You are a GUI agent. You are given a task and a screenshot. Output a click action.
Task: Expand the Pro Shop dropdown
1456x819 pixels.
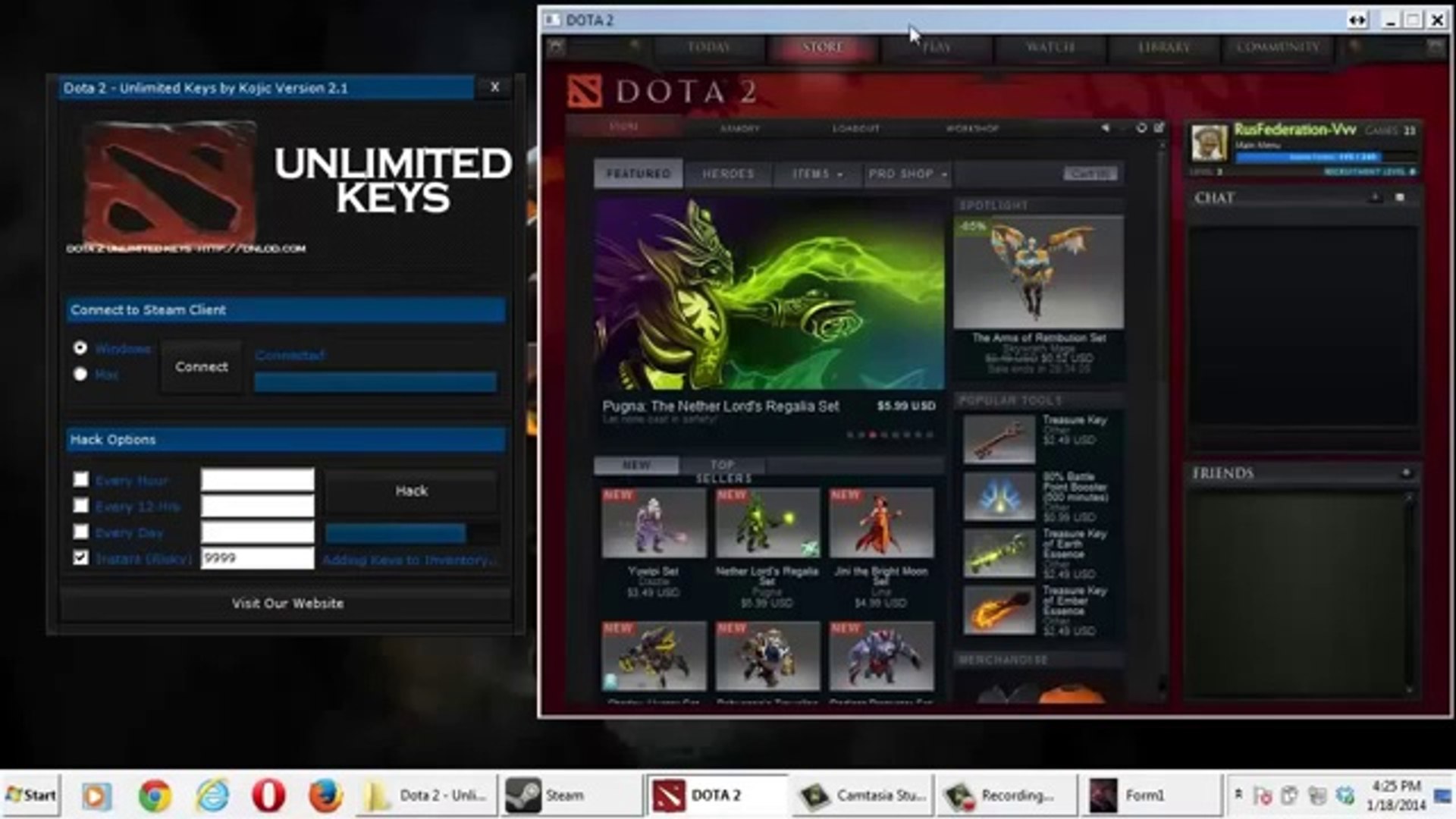click(908, 174)
